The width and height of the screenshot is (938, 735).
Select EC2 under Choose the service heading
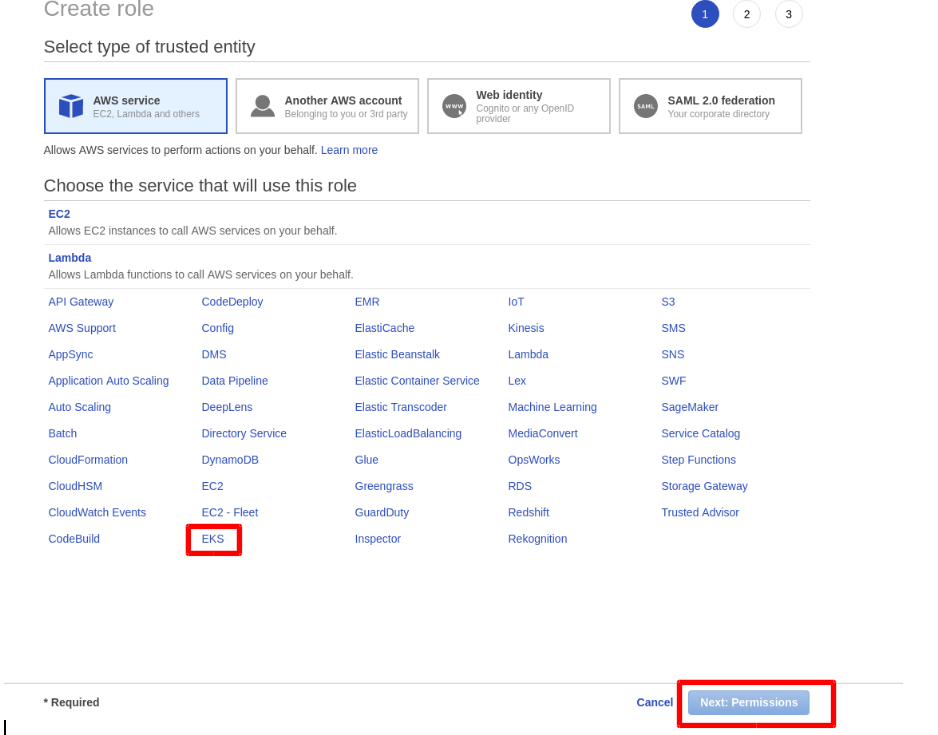[x=59, y=214]
